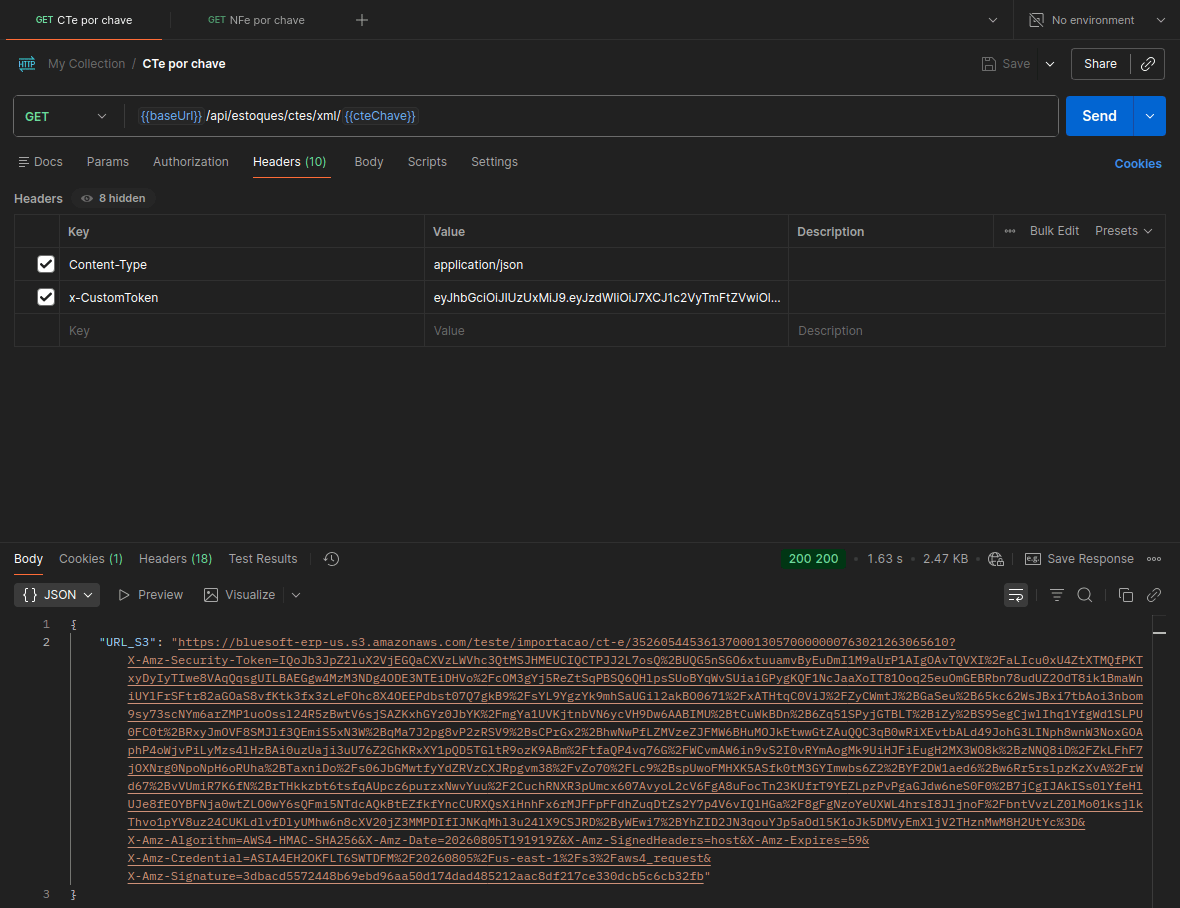Click the 2.47 KB response size
Image resolution: width=1180 pixels, height=908 pixels.
click(x=945, y=559)
